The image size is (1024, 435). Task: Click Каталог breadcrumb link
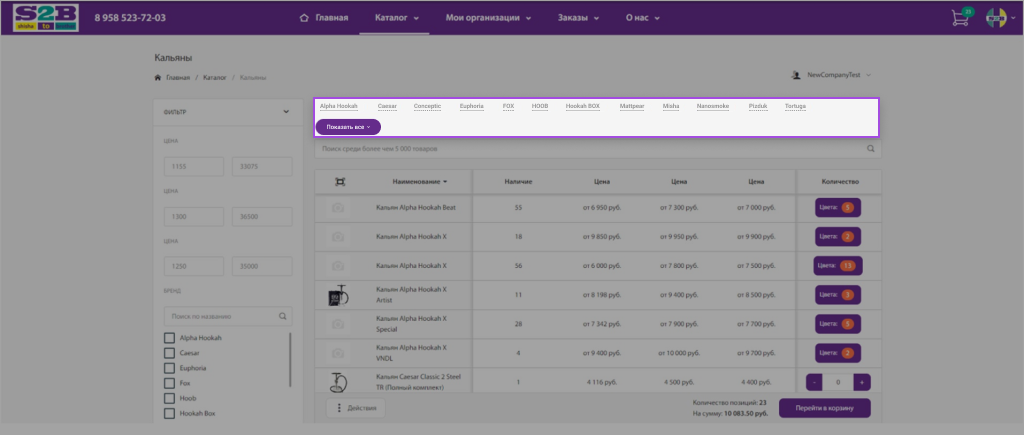point(214,78)
